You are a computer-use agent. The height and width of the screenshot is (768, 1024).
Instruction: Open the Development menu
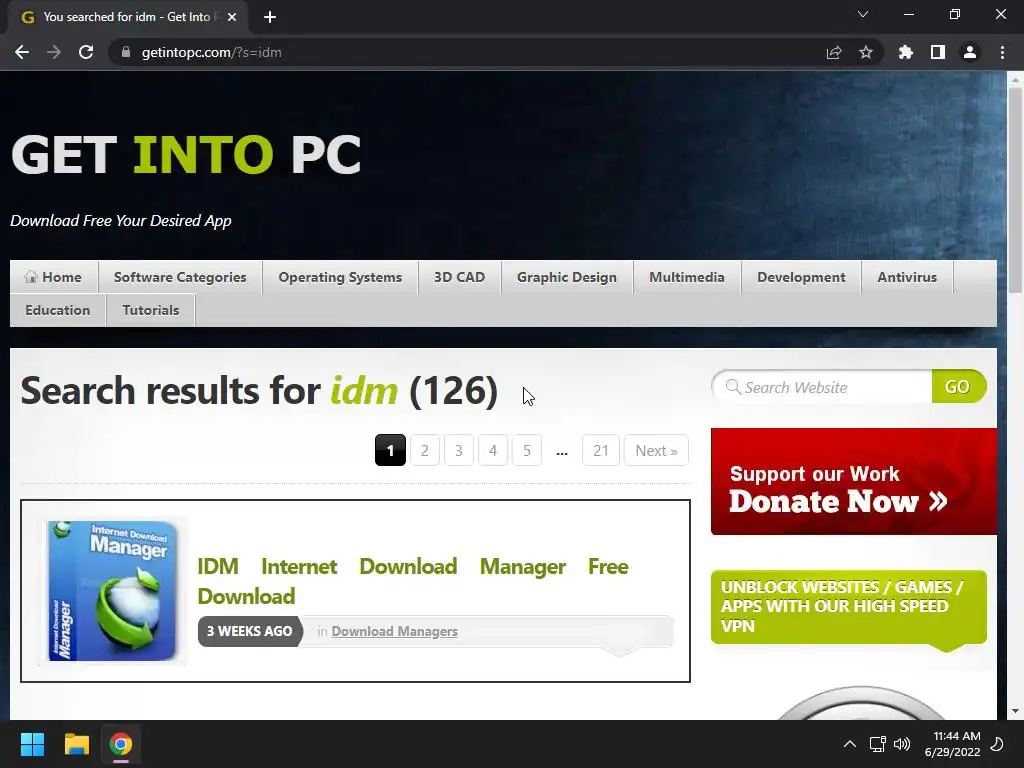801,277
